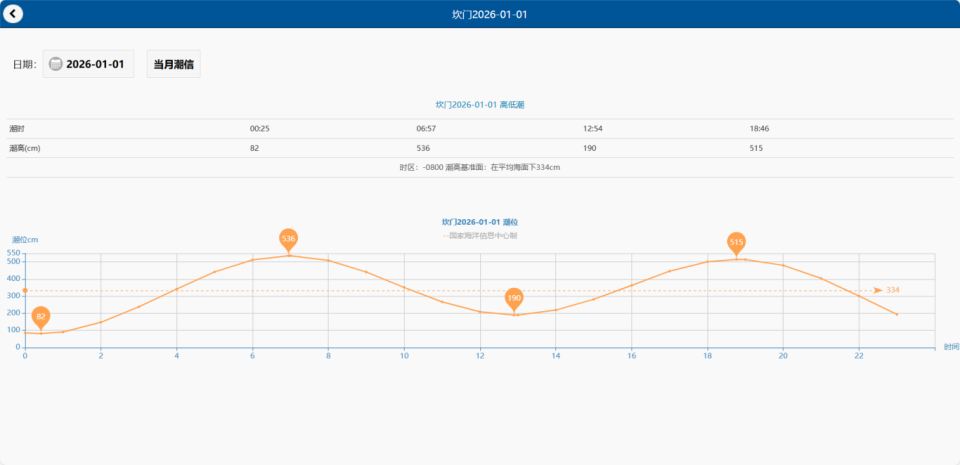This screenshot has height=465, width=960.
Task: Go back using the arrow icon
Action: point(13,13)
